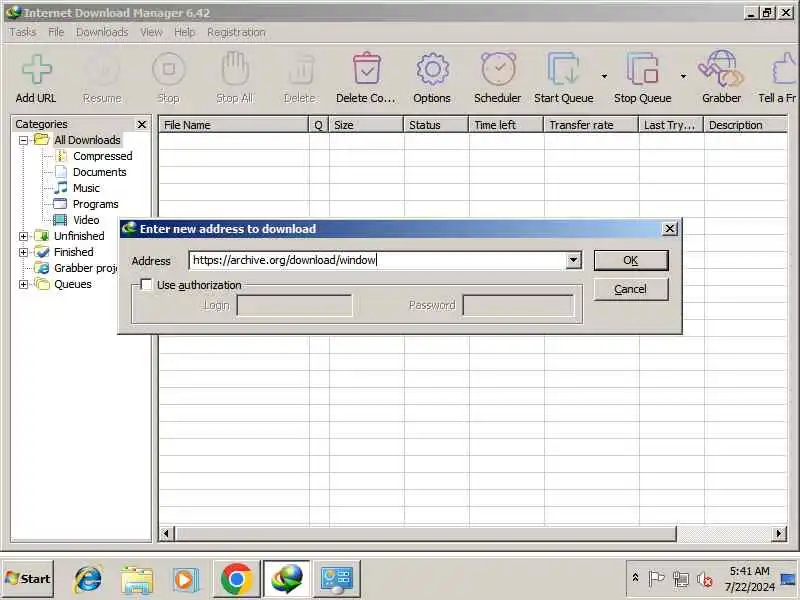Show hidden tray icons arrow

635,577
